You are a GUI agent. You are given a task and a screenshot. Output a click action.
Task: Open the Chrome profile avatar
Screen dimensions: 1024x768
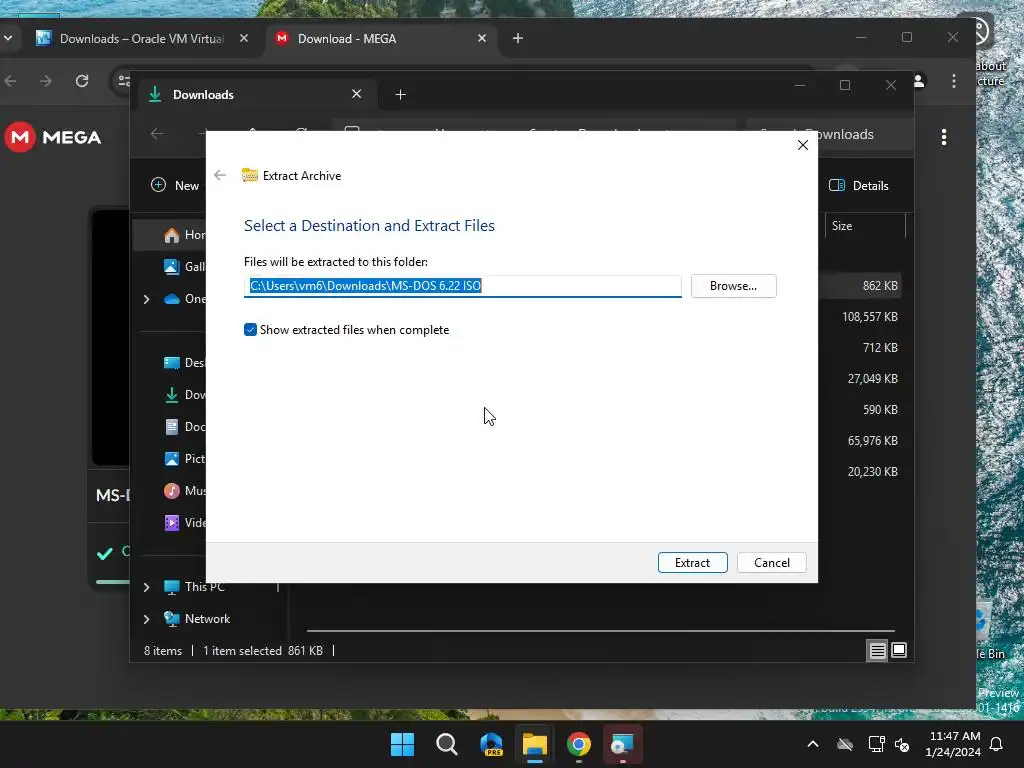[919, 81]
